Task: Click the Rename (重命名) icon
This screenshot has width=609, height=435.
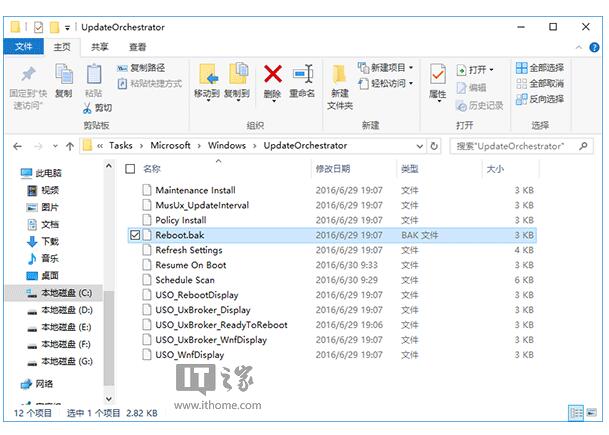Action: coord(302,78)
